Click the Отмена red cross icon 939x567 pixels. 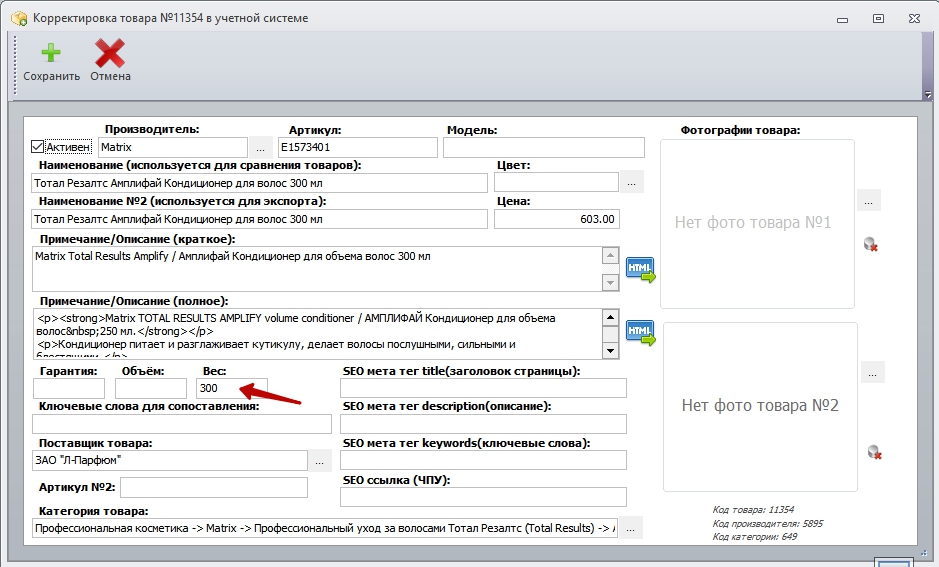pyautogui.click(x=110, y=53)
